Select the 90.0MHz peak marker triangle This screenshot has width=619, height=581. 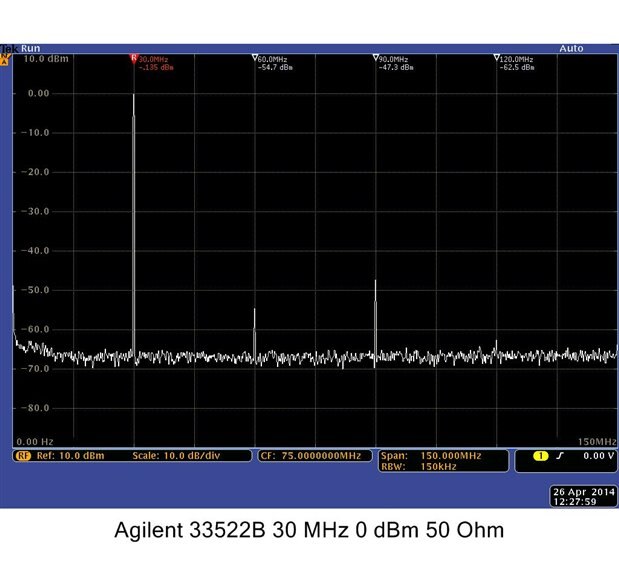pos(375,58)
